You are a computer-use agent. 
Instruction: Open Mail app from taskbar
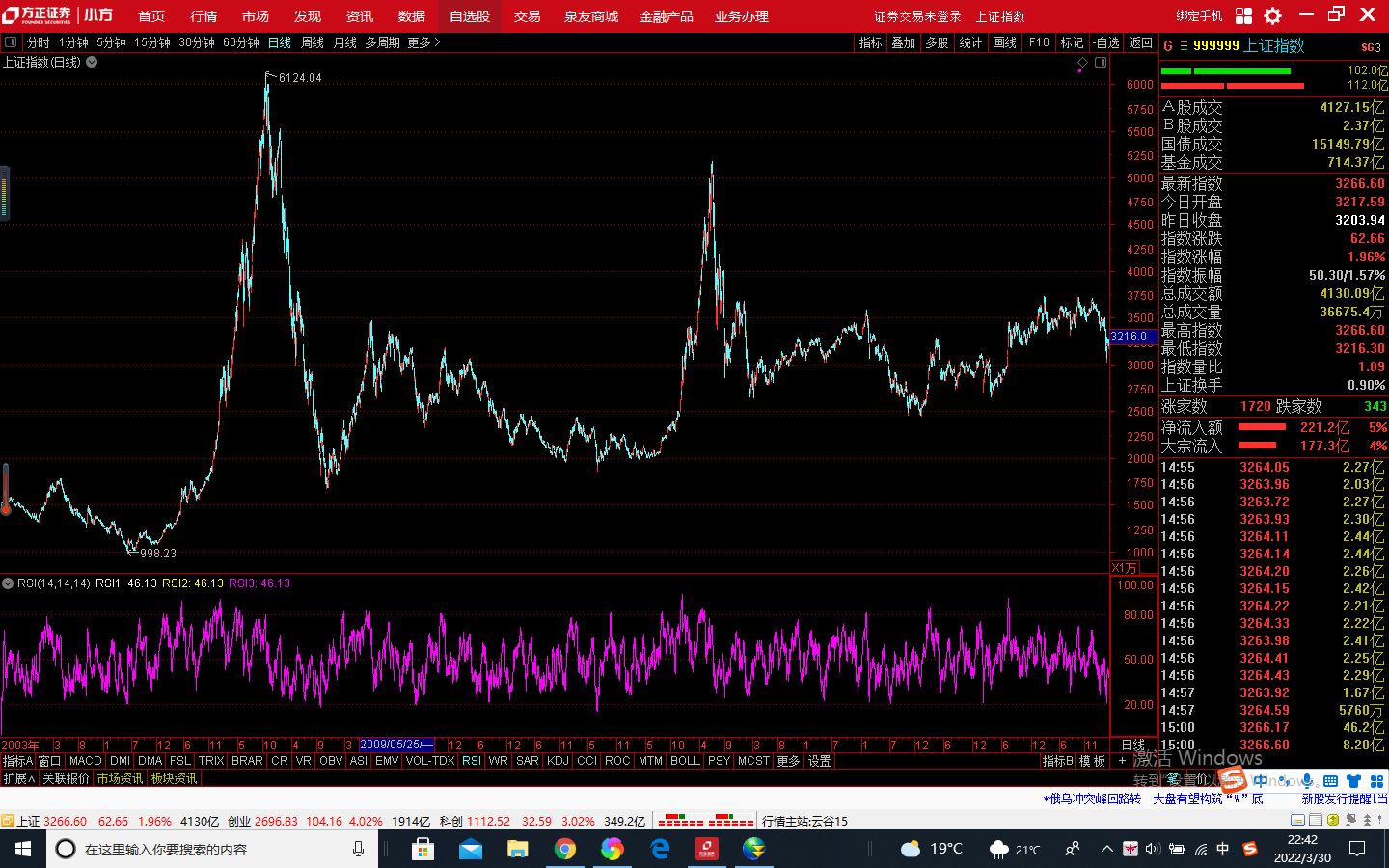tap(470, 849)
